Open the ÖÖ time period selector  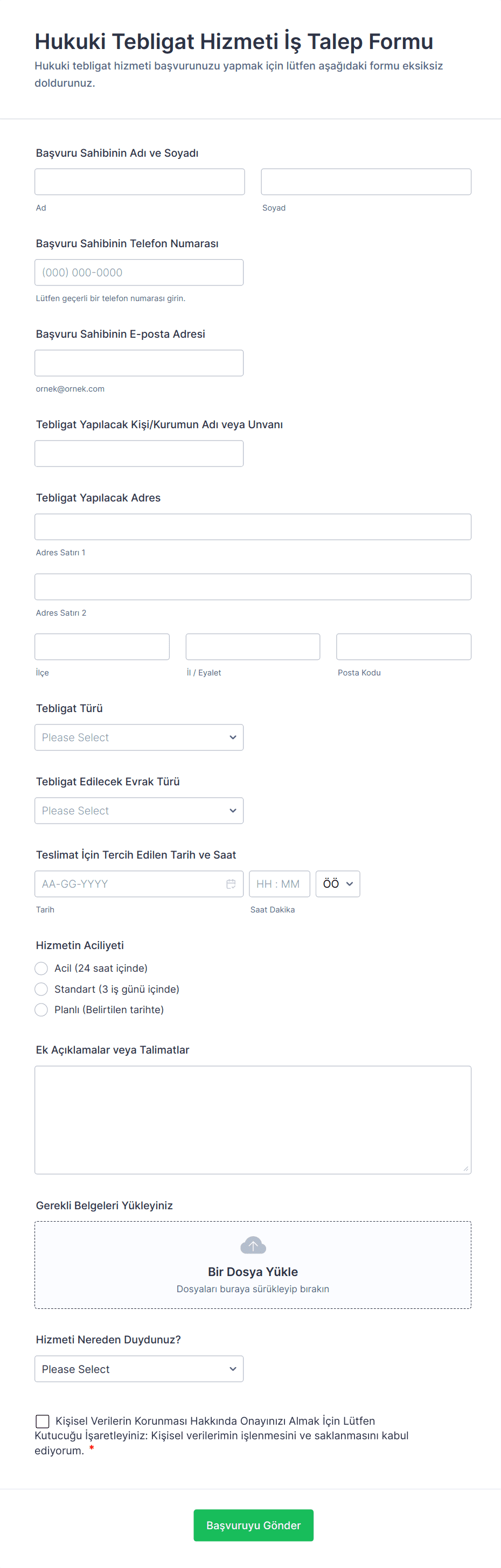pos(337,884)
